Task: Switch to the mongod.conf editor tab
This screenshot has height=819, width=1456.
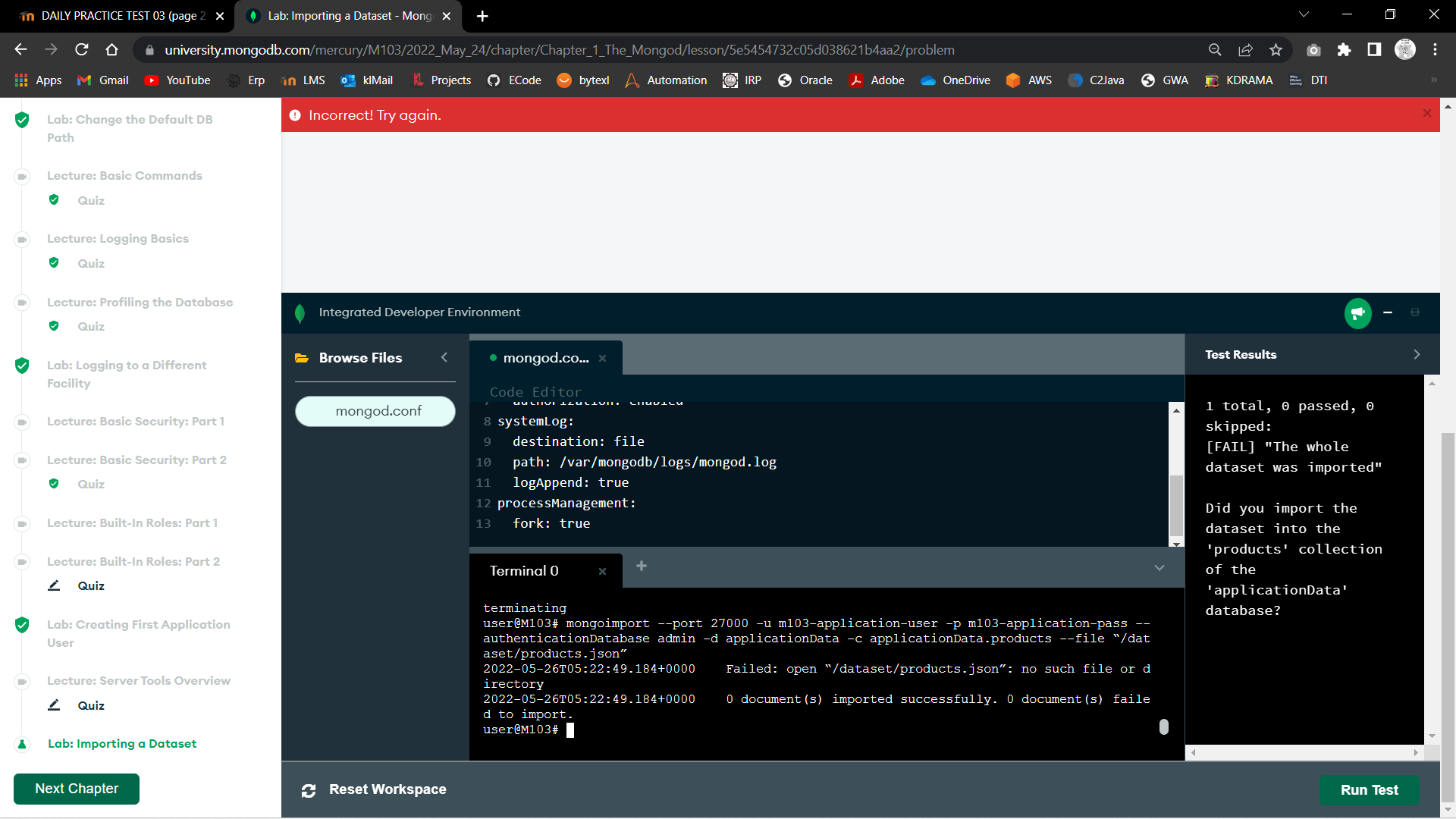Action: click(x=545, y=358)
